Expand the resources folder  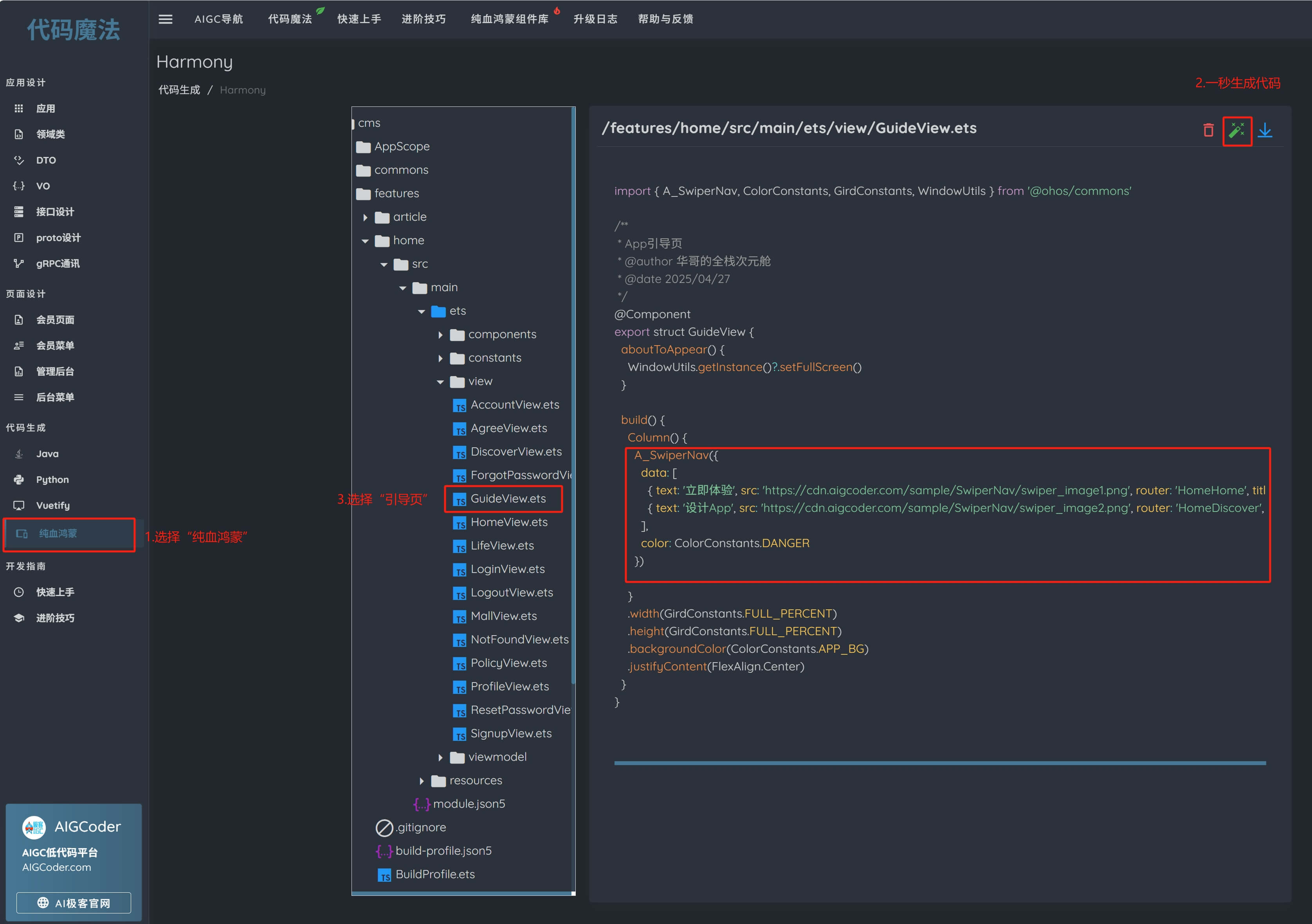click(x=421, y=781)
